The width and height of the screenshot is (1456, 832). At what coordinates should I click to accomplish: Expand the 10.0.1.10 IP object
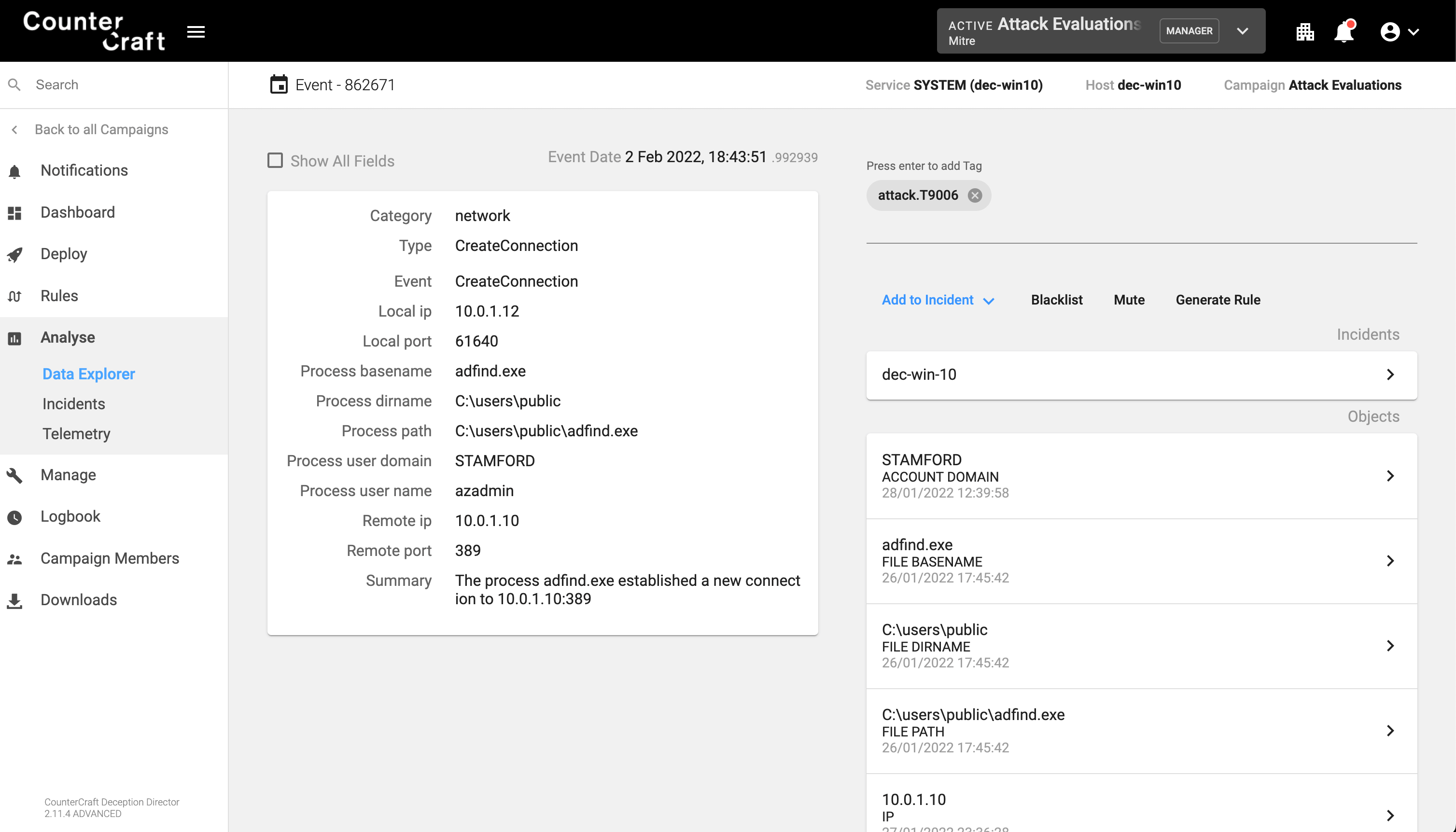[1141, 804]
